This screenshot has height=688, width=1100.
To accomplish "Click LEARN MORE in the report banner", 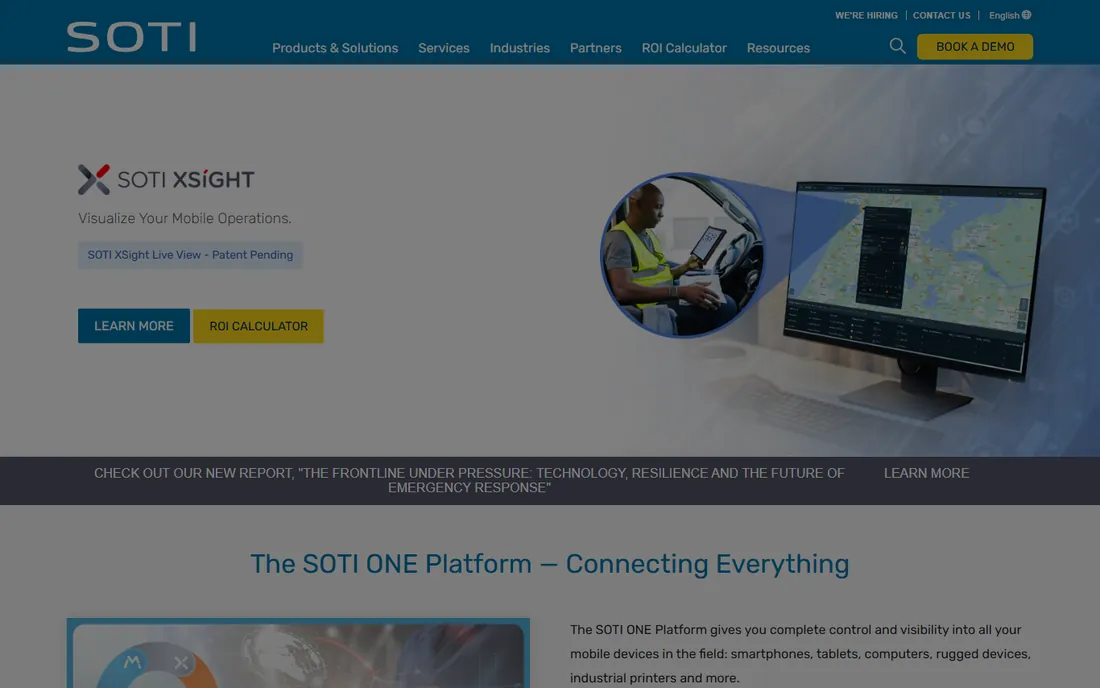I will tap(926, 473).
